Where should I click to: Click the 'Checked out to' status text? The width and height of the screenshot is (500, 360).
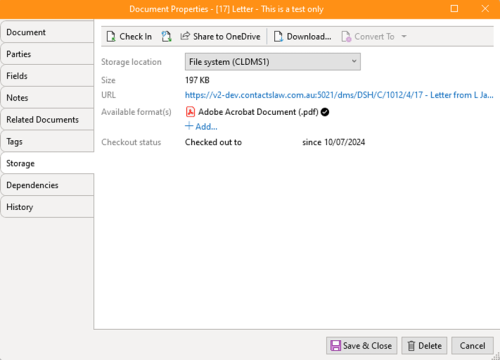(x=213, y=142)
